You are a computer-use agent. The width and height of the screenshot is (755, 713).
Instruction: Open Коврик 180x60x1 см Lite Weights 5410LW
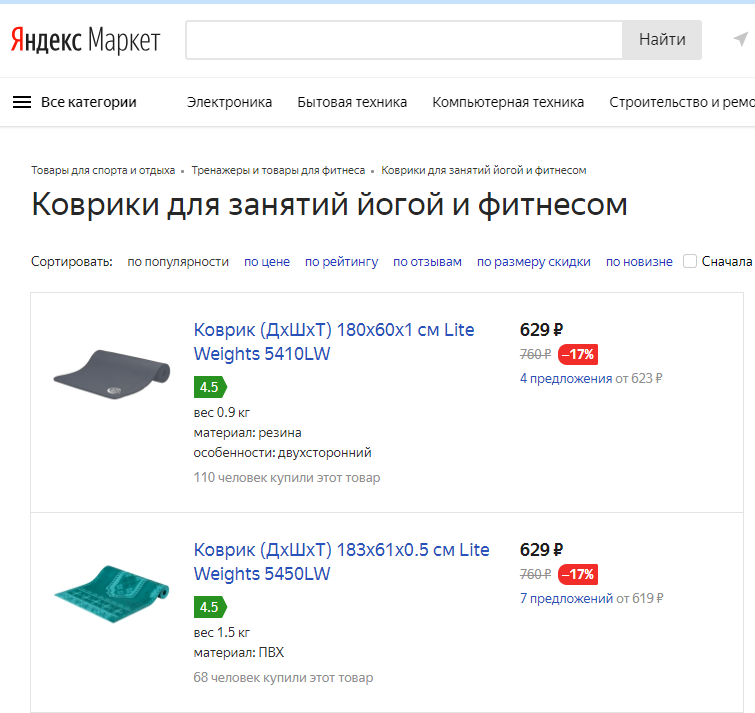[x=334, y=342]
